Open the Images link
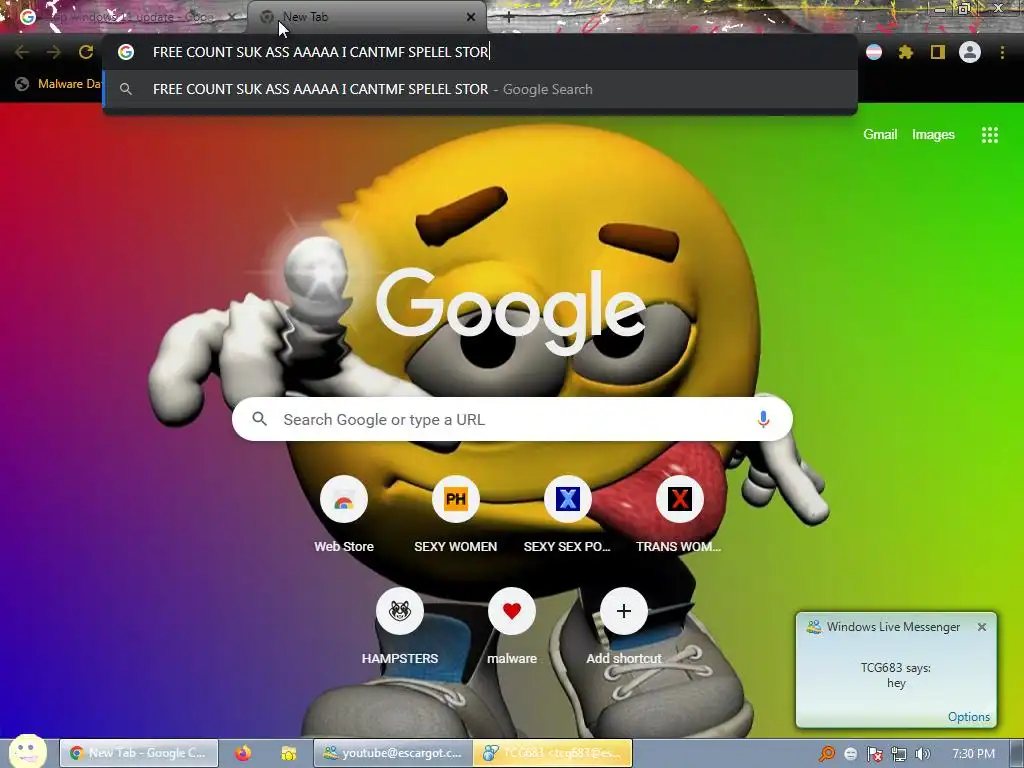The width and height of the screenshot is (1024, 768). point(933,135)
